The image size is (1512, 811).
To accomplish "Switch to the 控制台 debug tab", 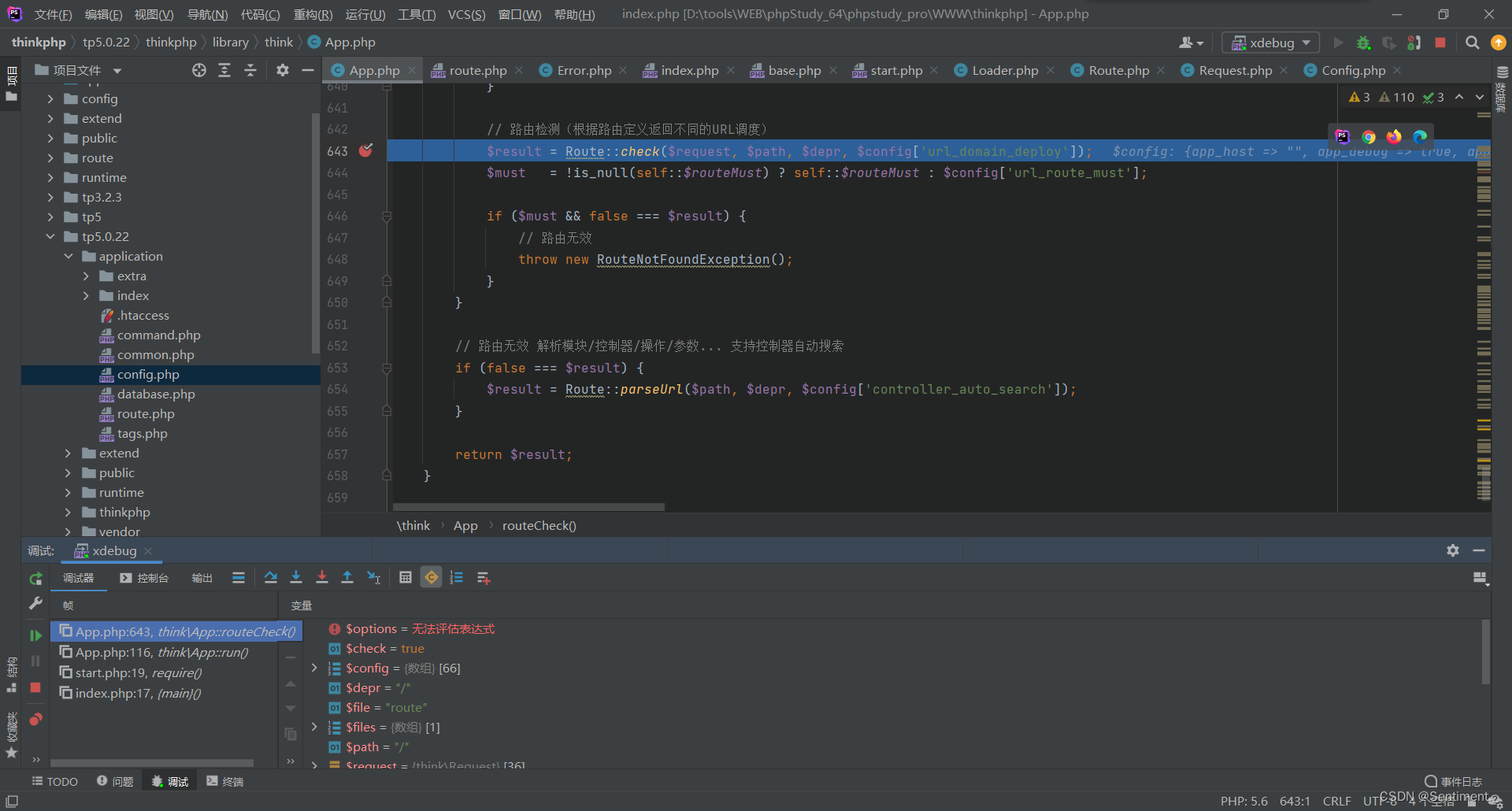I will click(144, 578).
